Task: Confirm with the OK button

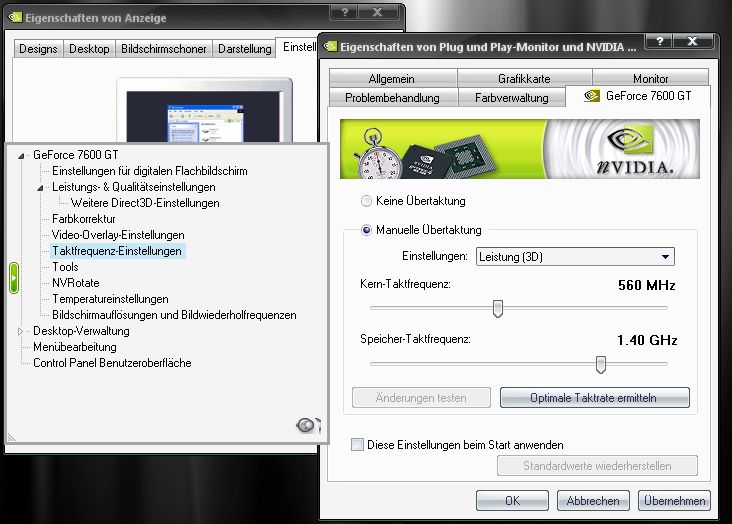Action: click(512, 501)
